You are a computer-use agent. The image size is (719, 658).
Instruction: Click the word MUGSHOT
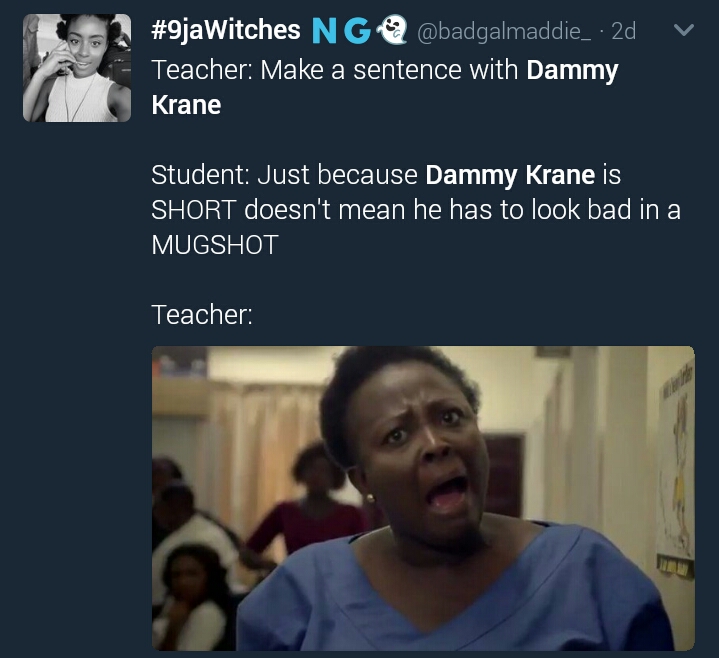215,245
